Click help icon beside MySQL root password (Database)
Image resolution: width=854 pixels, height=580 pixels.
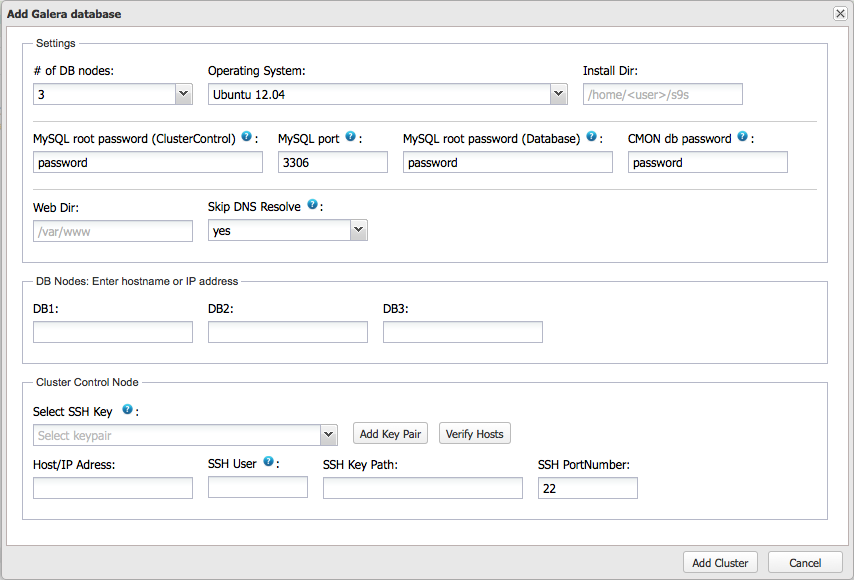[591, 137]
